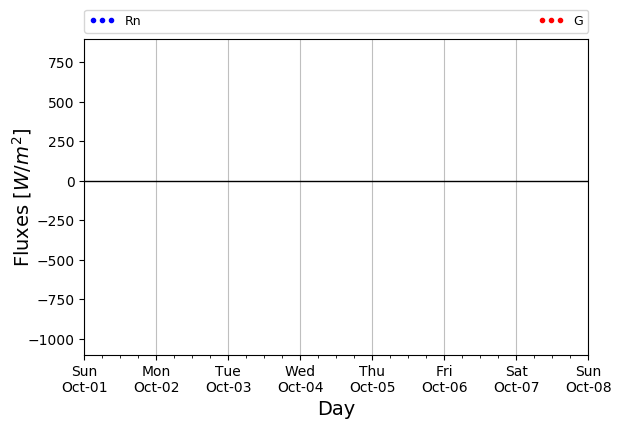Click the Sun Oct-01 date label
The image size is (621, 429).
(x=84, y=379)
